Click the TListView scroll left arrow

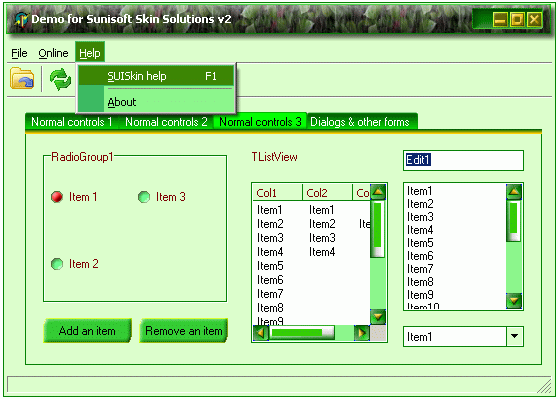261,333
